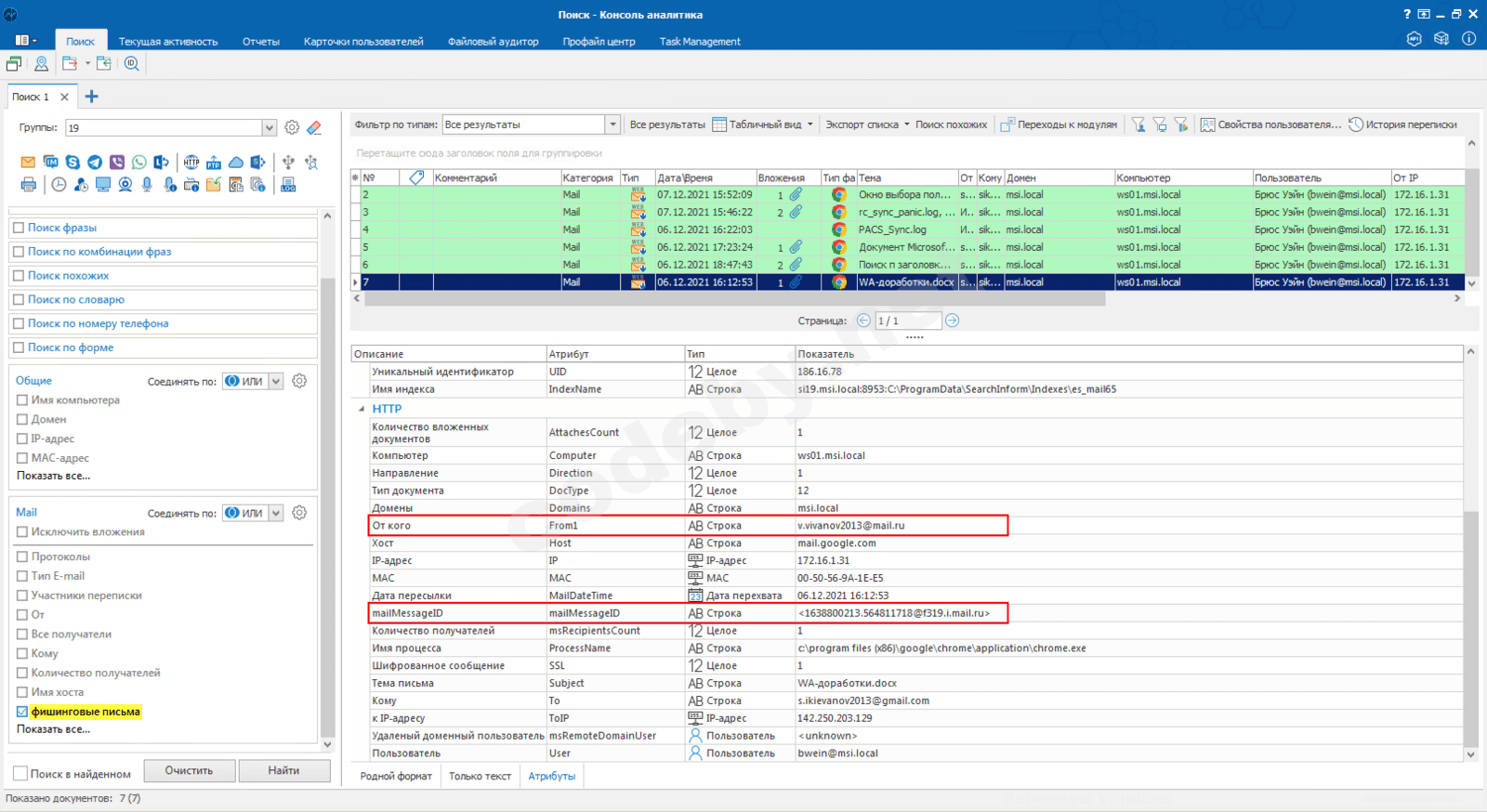Expand the Фильтр по типам combo box
The image size is (1487, 812).
coord(612,124)
